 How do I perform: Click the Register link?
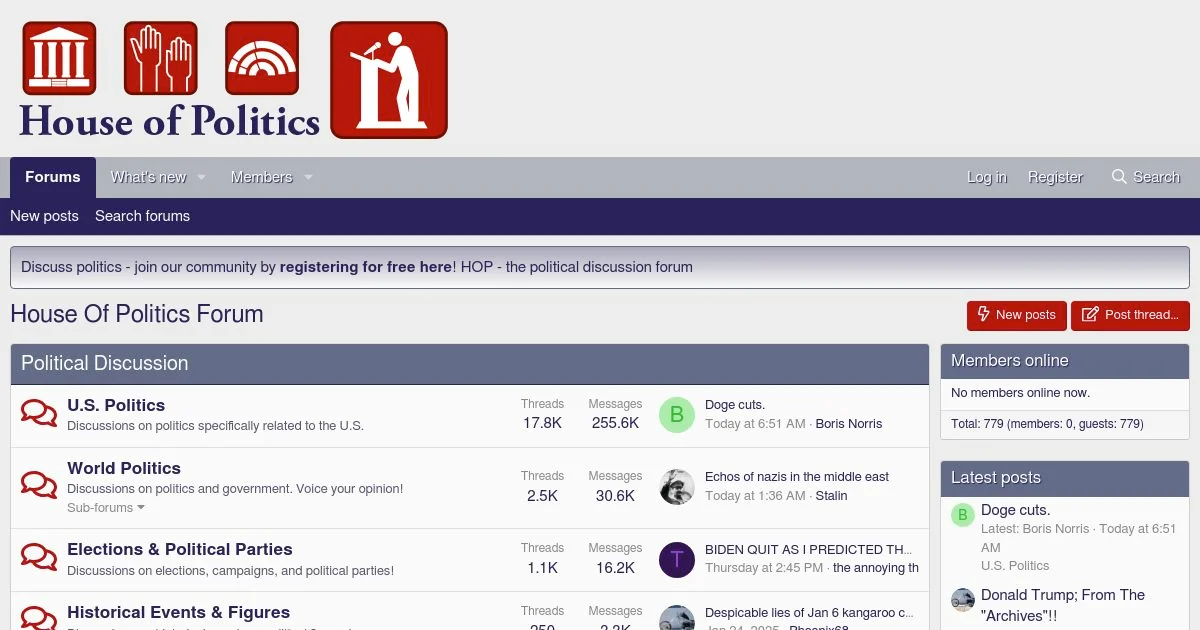(1055, 177)
